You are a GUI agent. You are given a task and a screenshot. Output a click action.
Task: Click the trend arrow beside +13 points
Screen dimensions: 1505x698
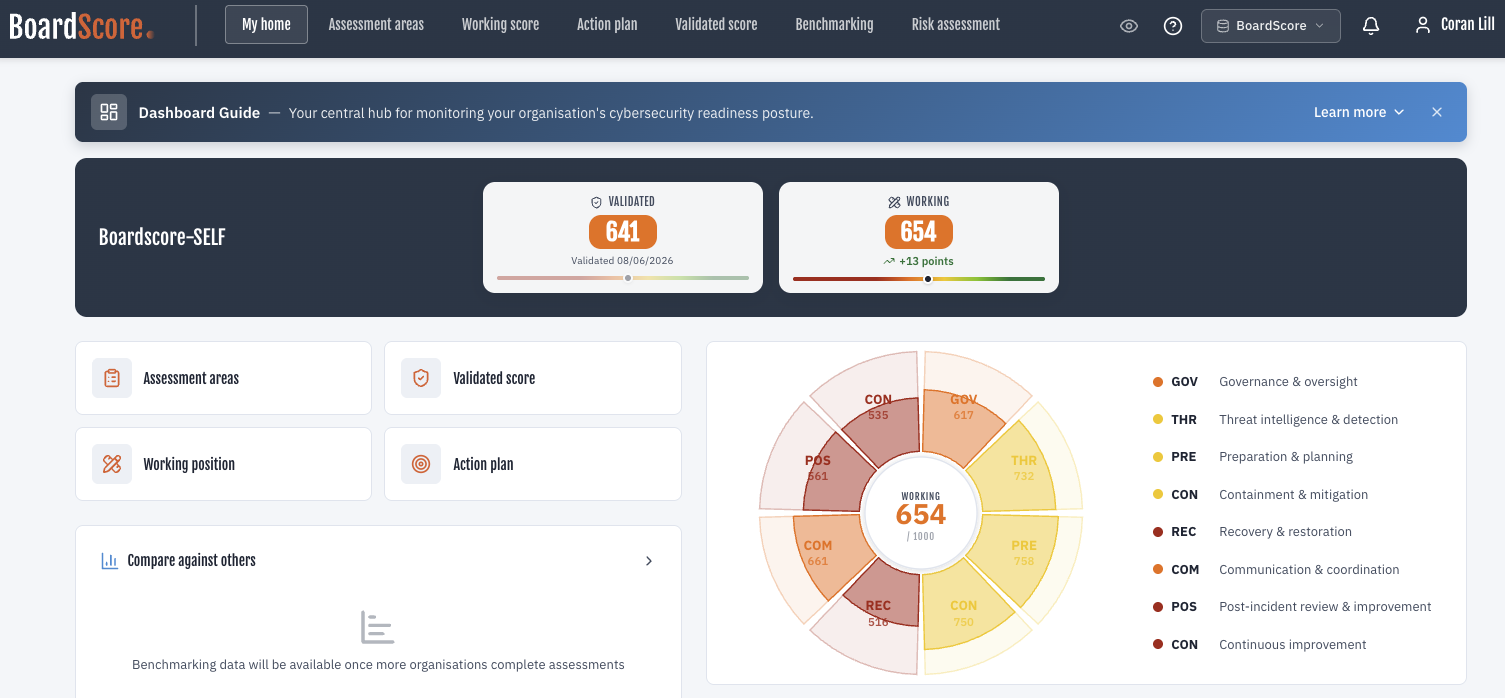pos(889,261)
